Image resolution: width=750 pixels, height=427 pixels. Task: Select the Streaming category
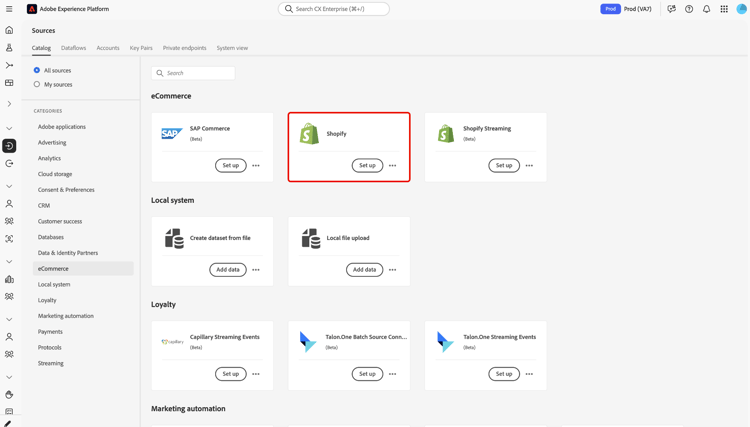click(51, 363)
